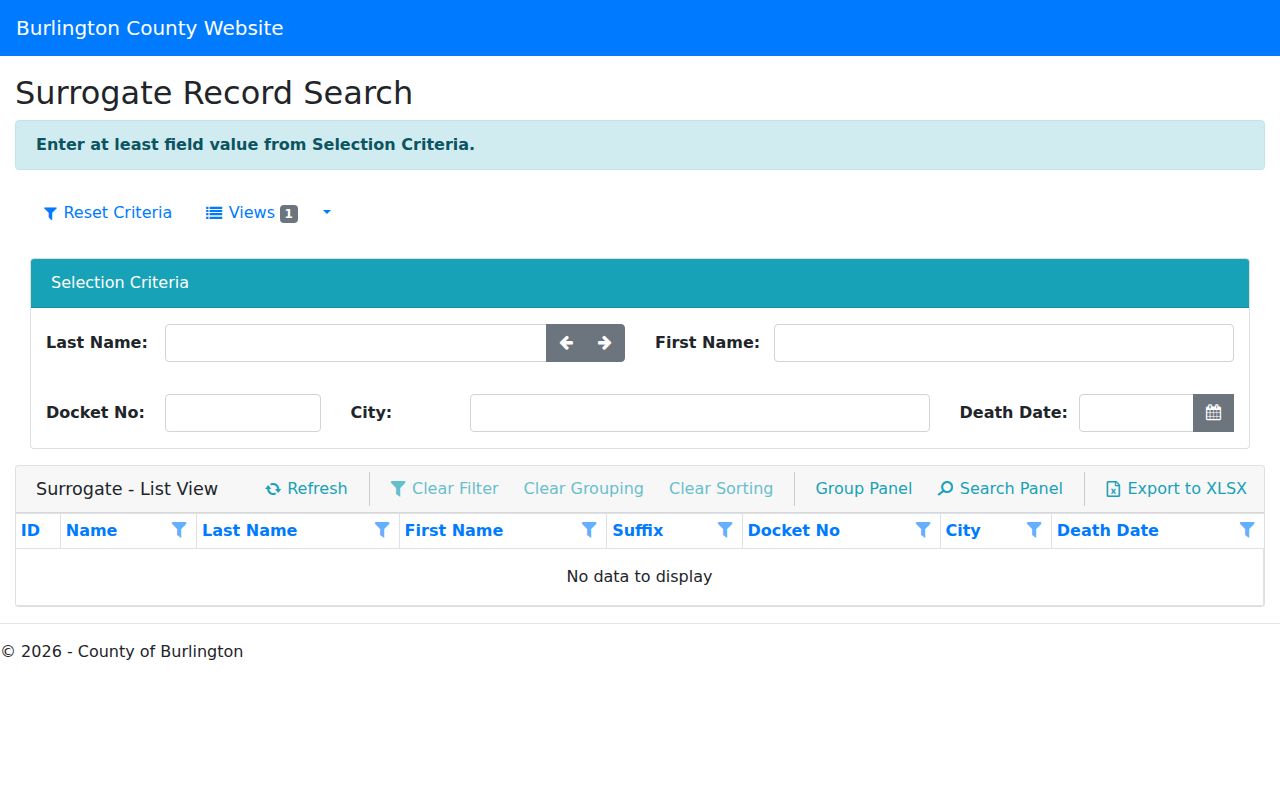Image resolution: width=1280 pixels, height=800 pixels.
Task: Click the Selection Criteria panel header
Action: 640,283
